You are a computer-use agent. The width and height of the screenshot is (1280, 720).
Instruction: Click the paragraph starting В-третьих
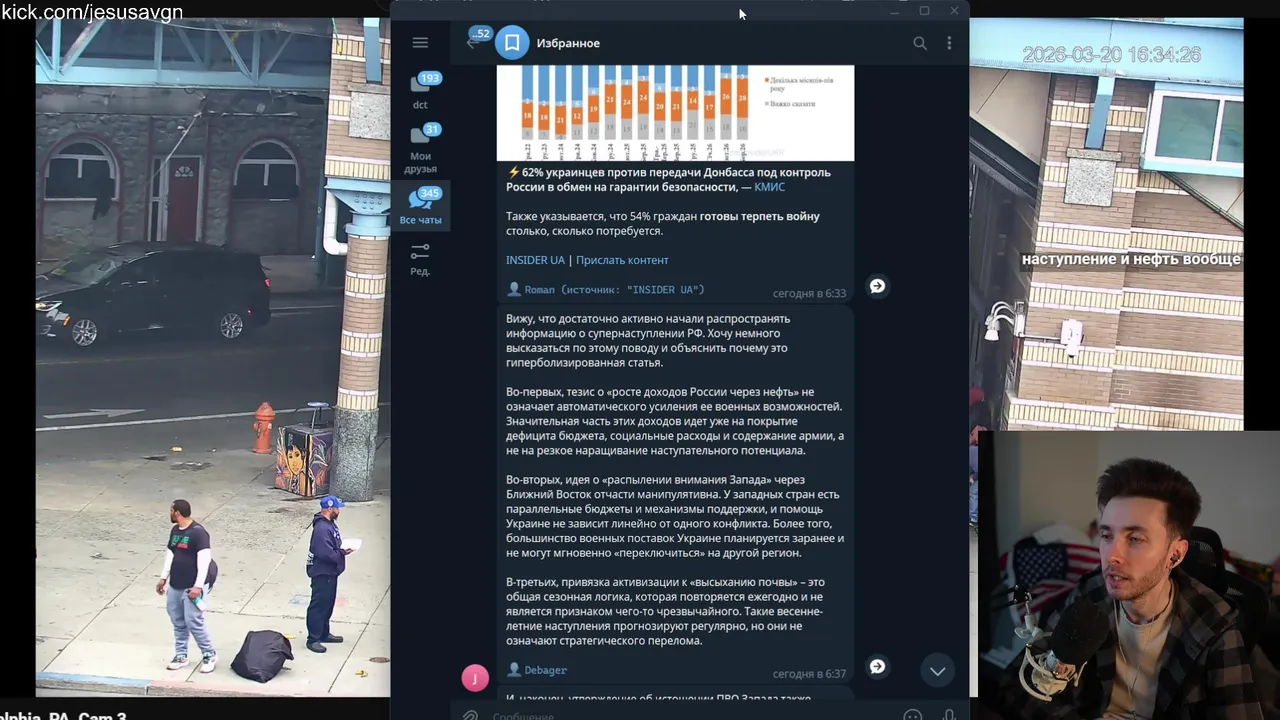665,611
